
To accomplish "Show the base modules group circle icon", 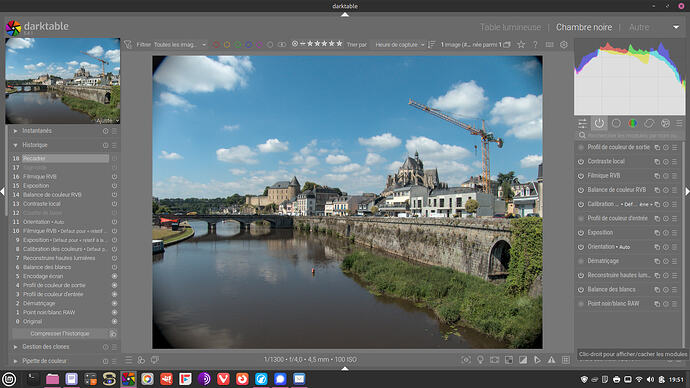I will pyautogui.click(x=616, y=124).
